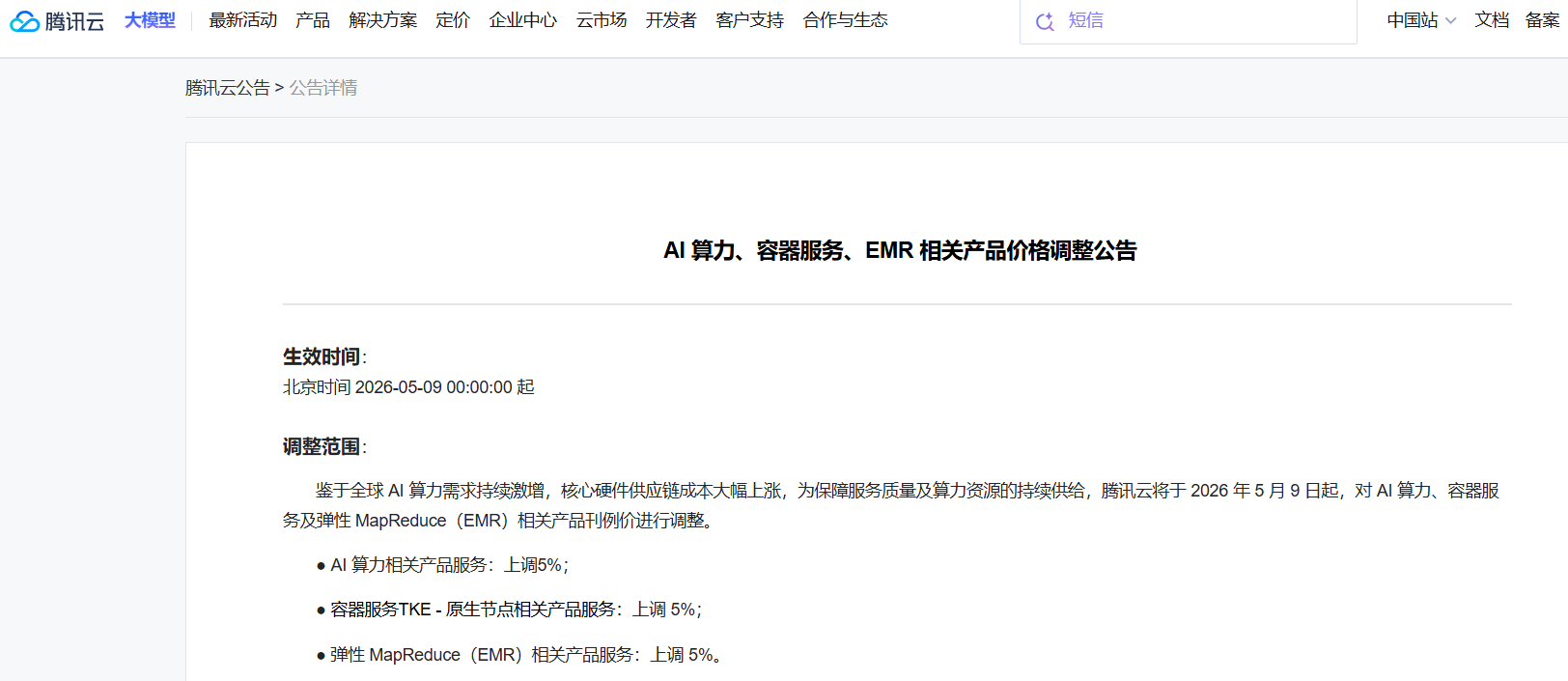Click the price adjustment announcement title

pyautogui.click(x=900, y=251)
